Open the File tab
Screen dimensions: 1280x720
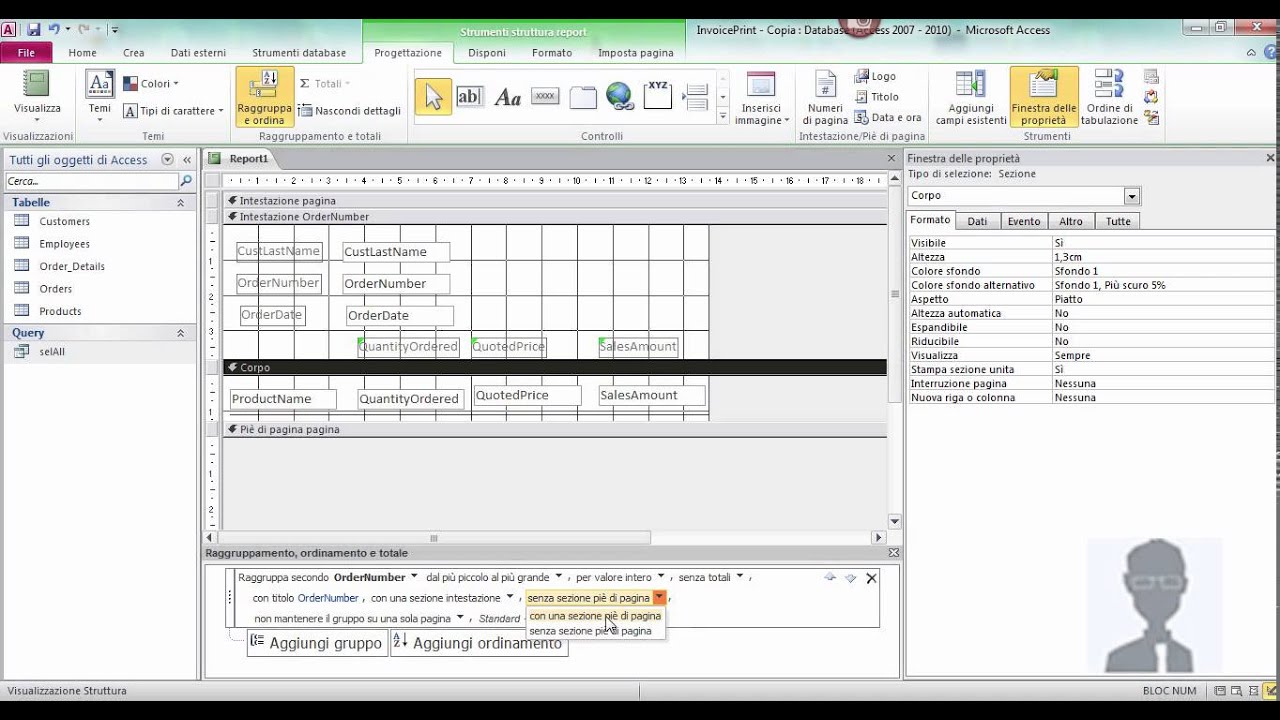tap(26, 53)
